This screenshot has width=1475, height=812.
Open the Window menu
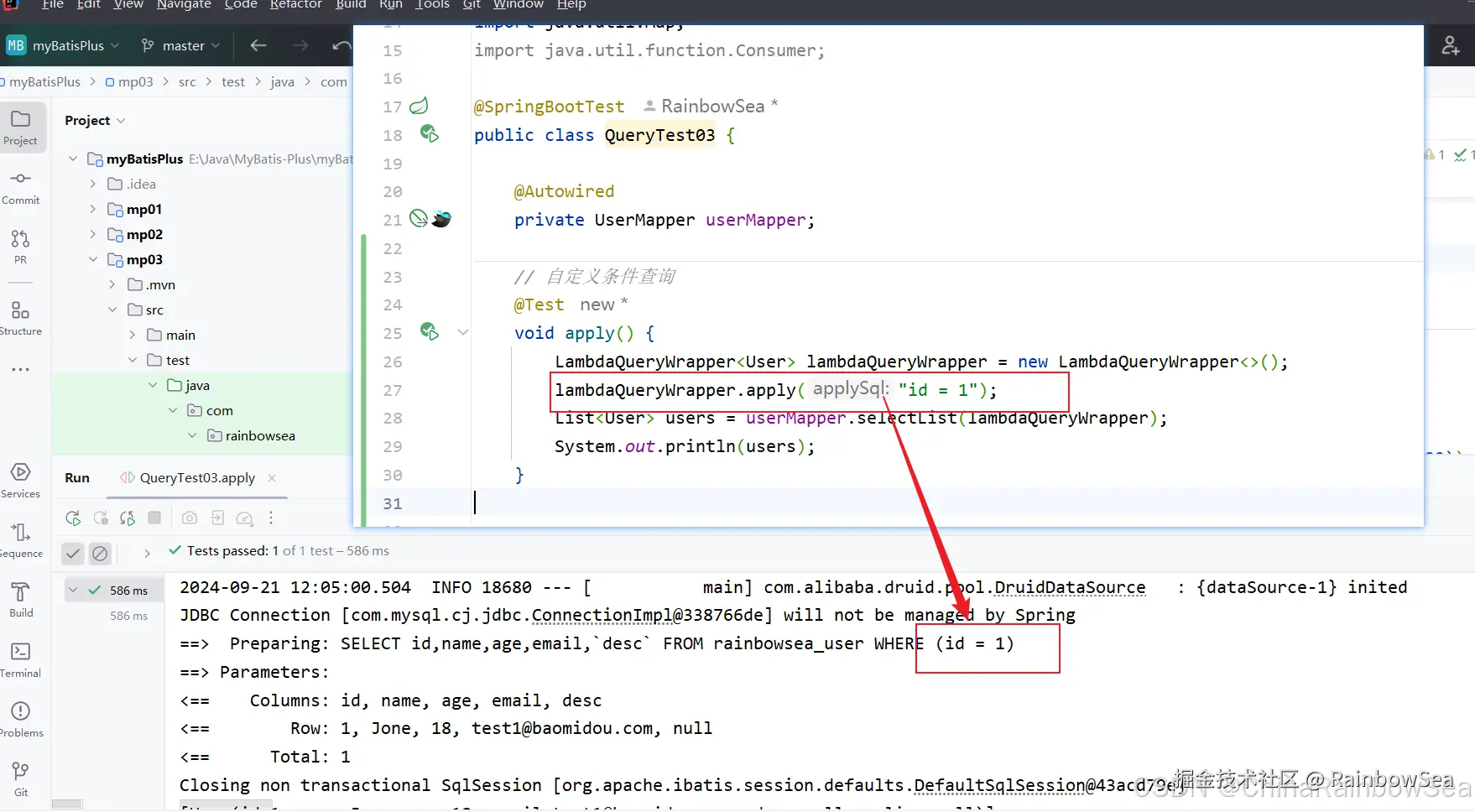[519, 5]
